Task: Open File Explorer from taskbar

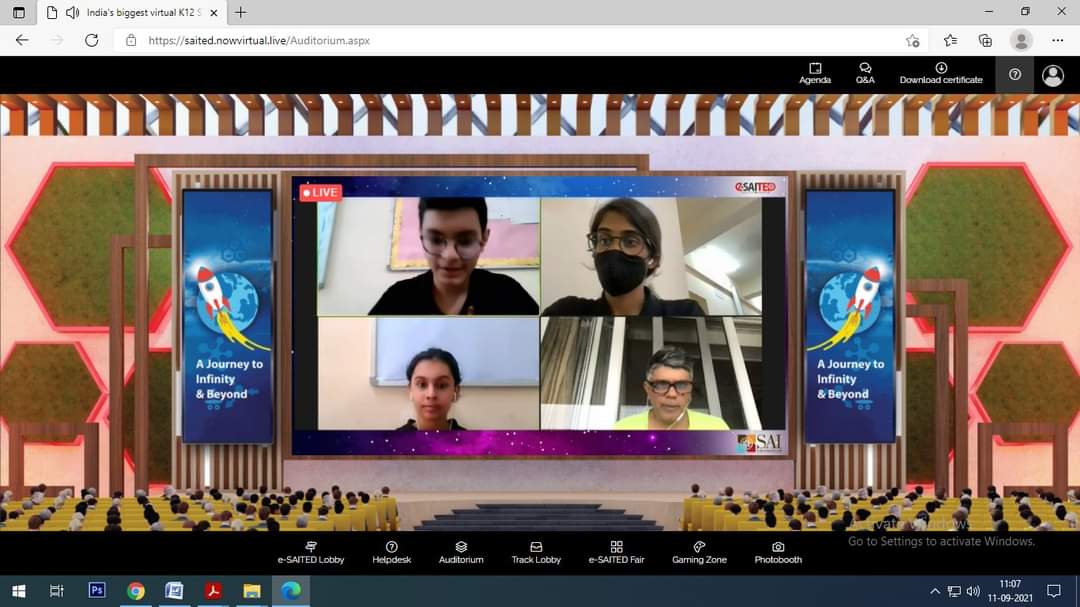Action: point(251,591)
